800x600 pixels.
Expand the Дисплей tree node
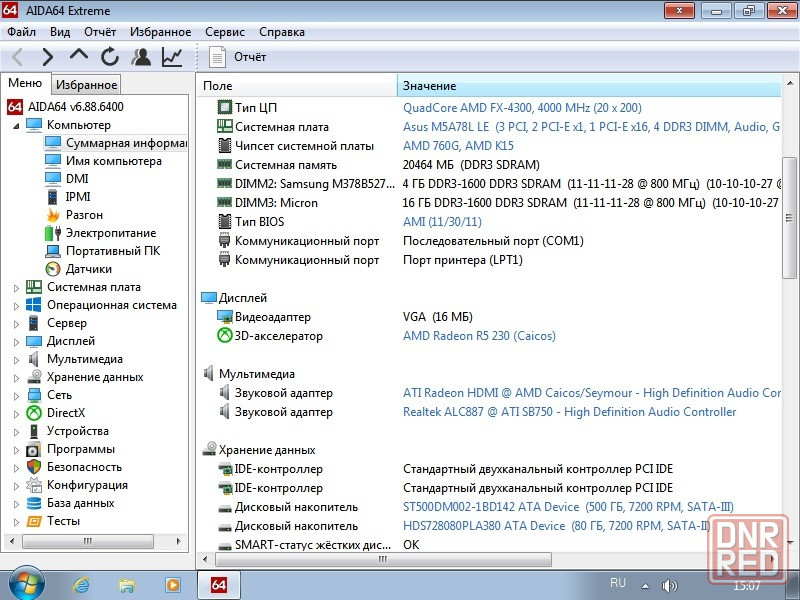tap(16, 342)
